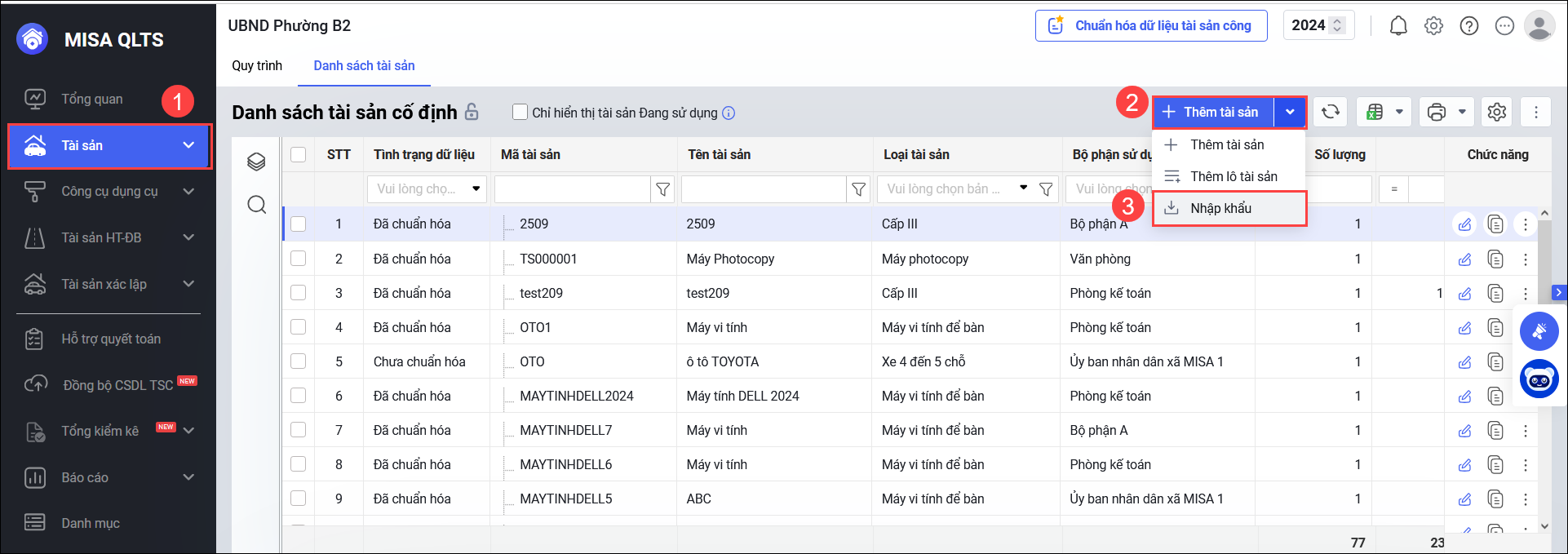This screenshot has width=1568, height=554.
Task: Click the 'Thêm tài sản' blue button
Action: (1213, 112)
